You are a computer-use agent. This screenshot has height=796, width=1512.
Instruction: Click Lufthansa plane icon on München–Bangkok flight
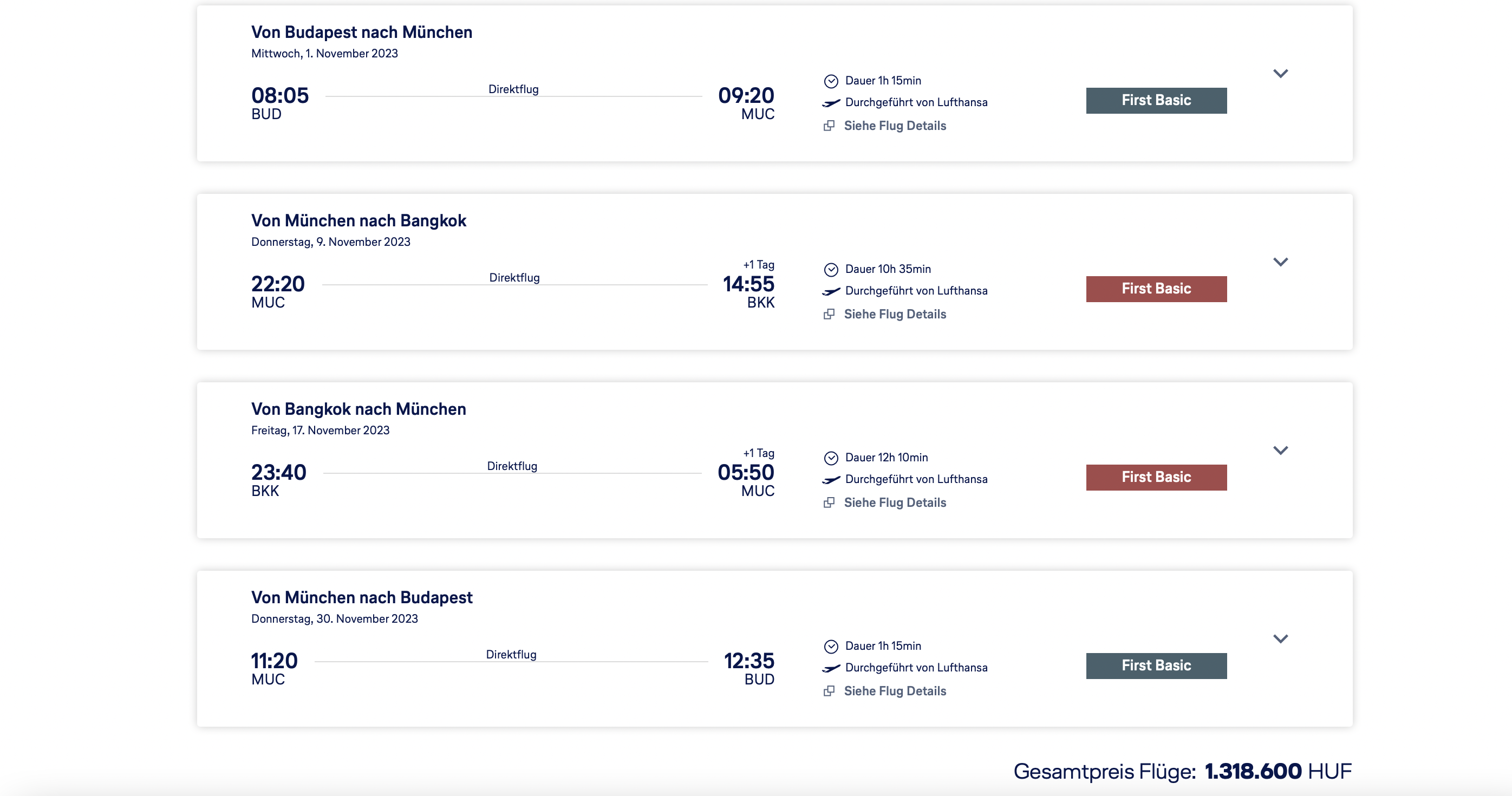pyautogui.click(x=831, y=291)
